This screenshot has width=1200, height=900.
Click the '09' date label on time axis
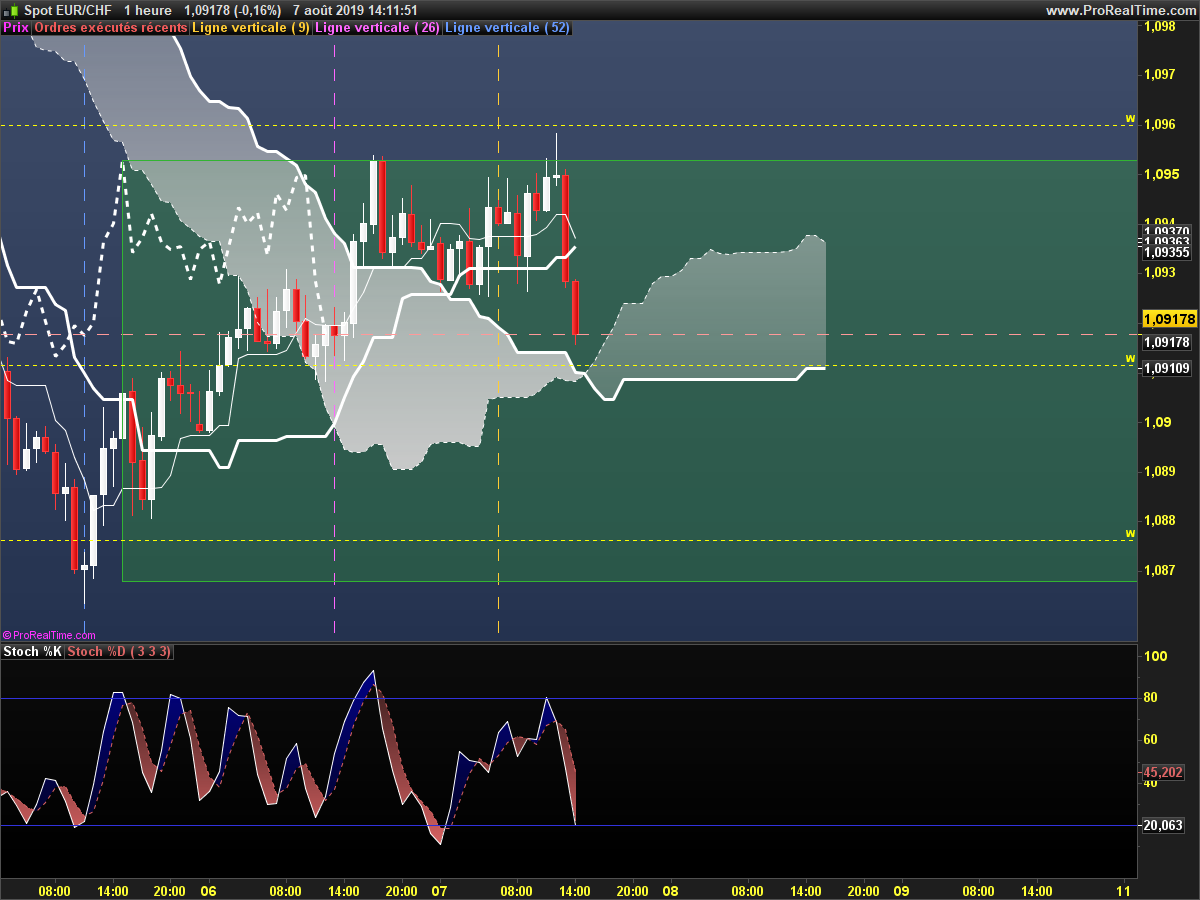[901, 890]
